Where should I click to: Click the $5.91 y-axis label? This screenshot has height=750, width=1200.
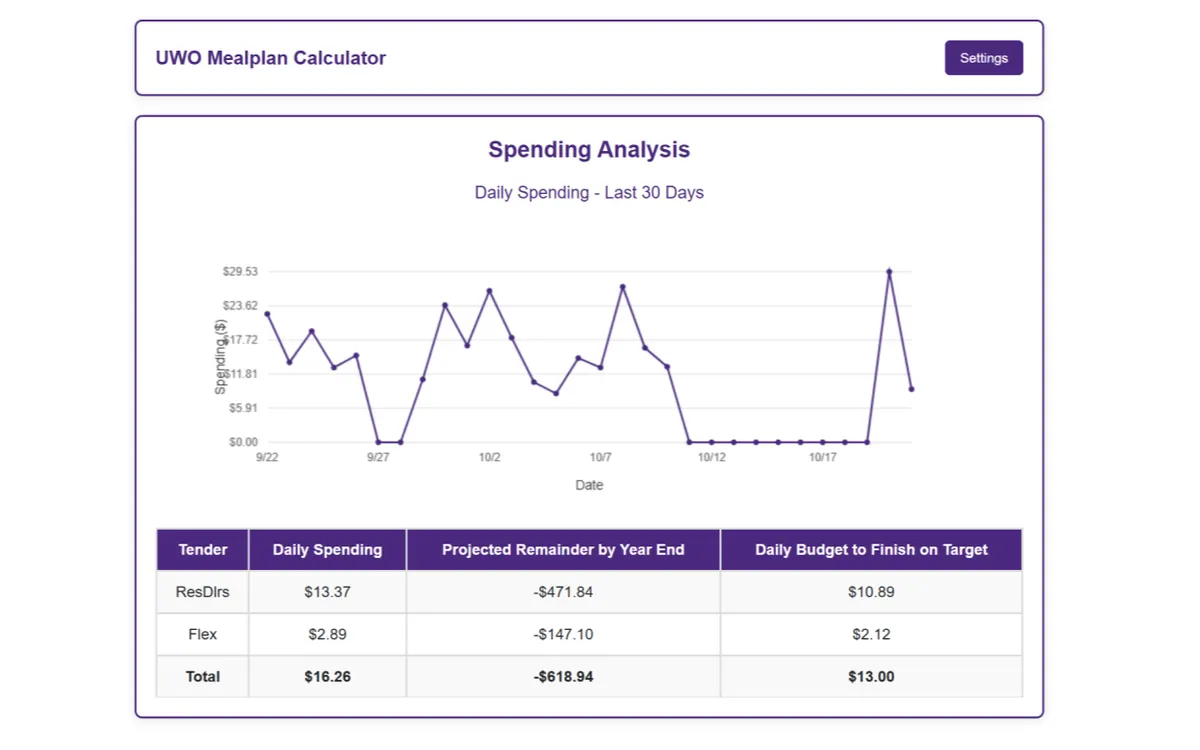(243, 408)
